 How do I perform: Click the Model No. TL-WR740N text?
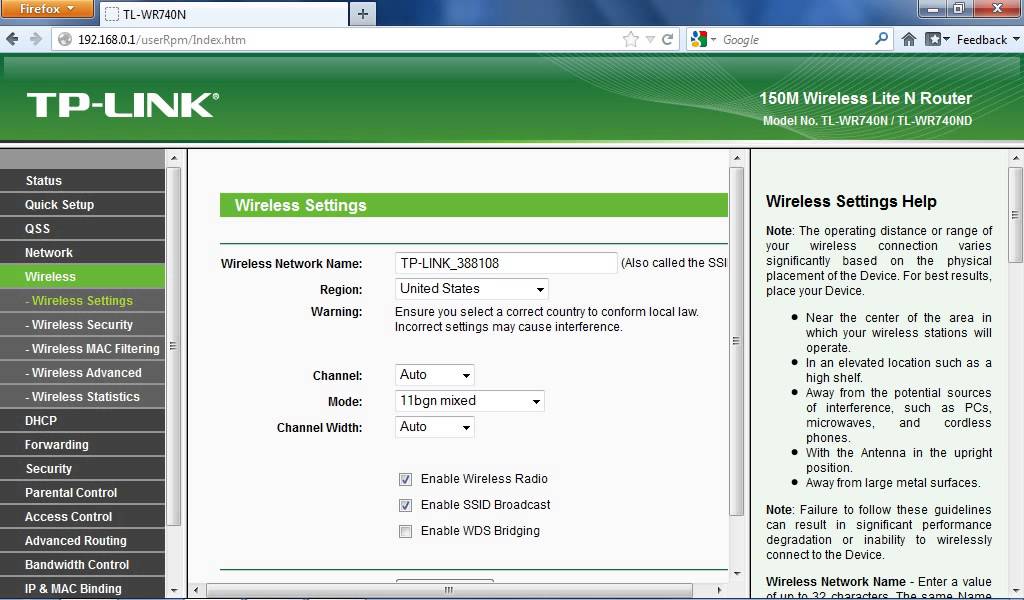pyautogui.click(x=867, y=121)
